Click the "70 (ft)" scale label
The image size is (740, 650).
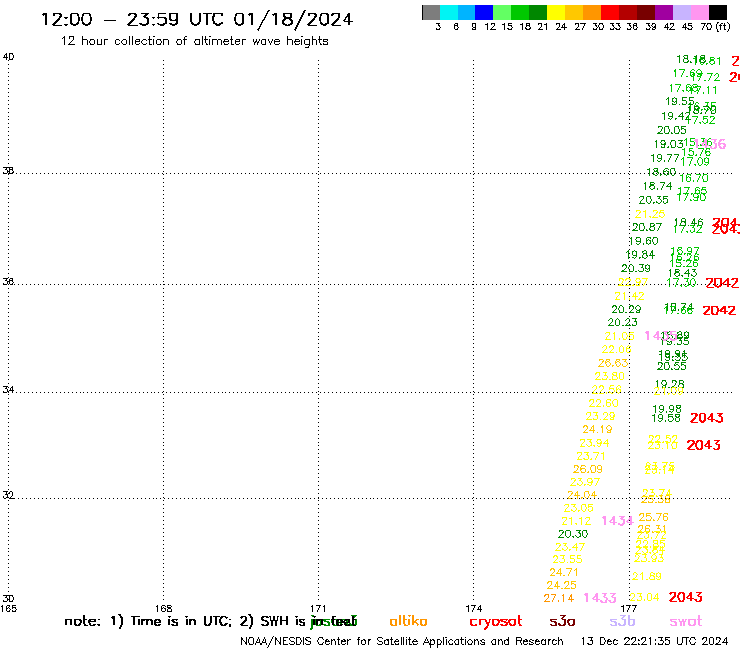click(715, 27)
